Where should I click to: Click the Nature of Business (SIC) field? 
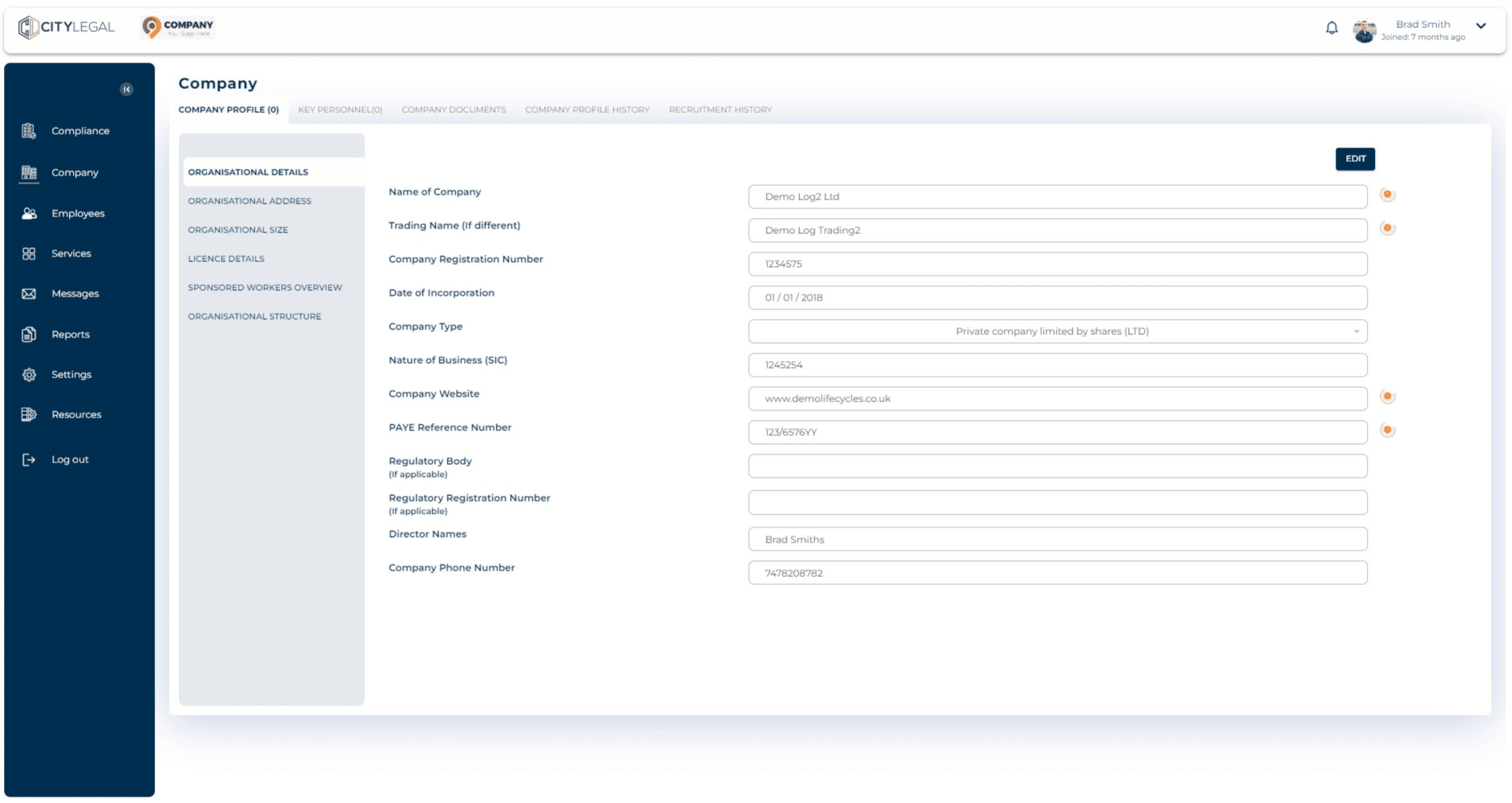1058,365
